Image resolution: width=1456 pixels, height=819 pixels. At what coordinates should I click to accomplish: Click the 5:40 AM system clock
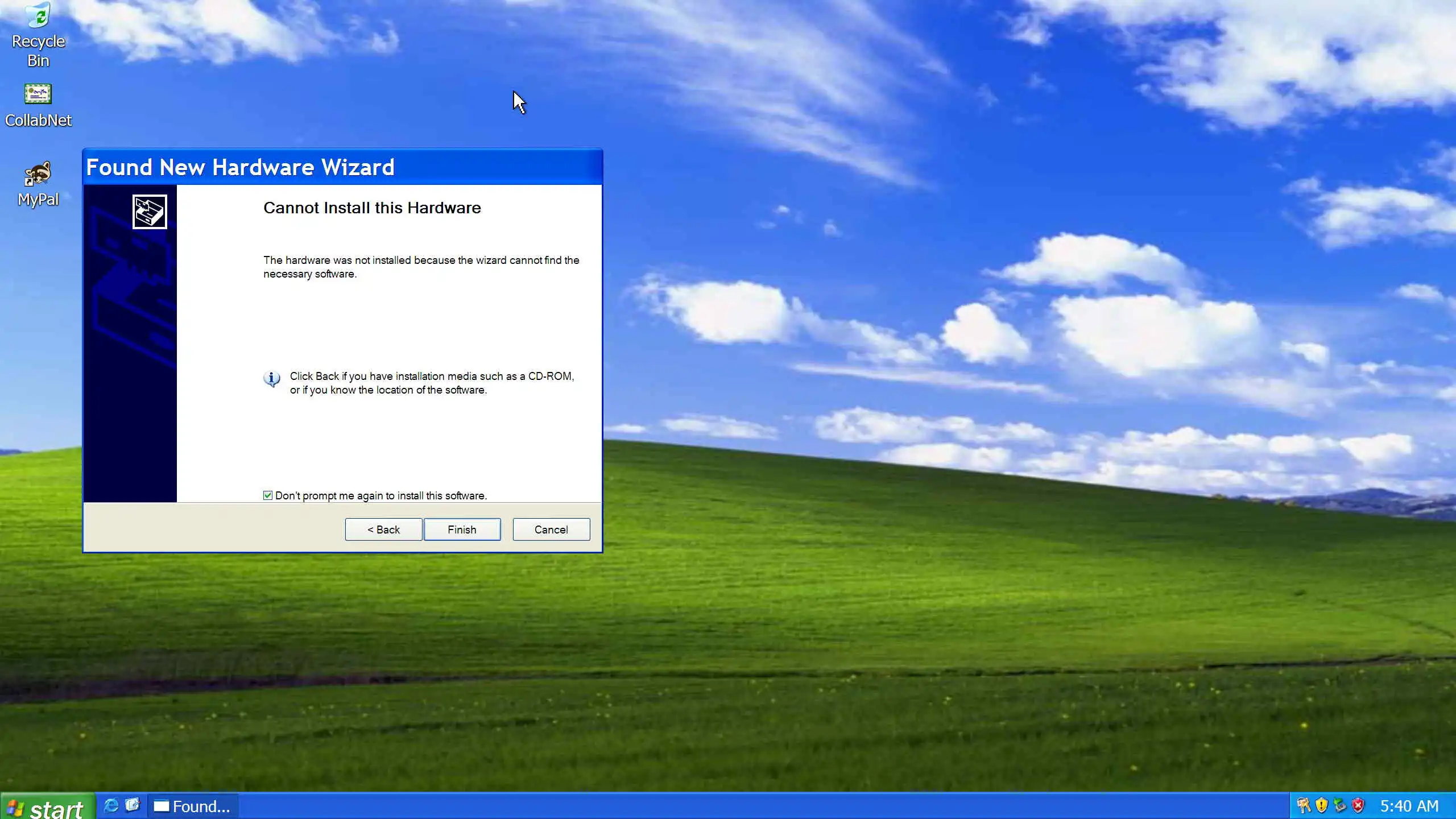[x=1409, y=806]
